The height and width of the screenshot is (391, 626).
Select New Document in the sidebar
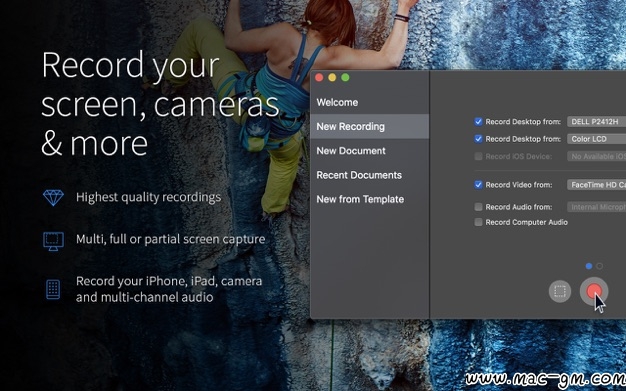tap(370, 151)
